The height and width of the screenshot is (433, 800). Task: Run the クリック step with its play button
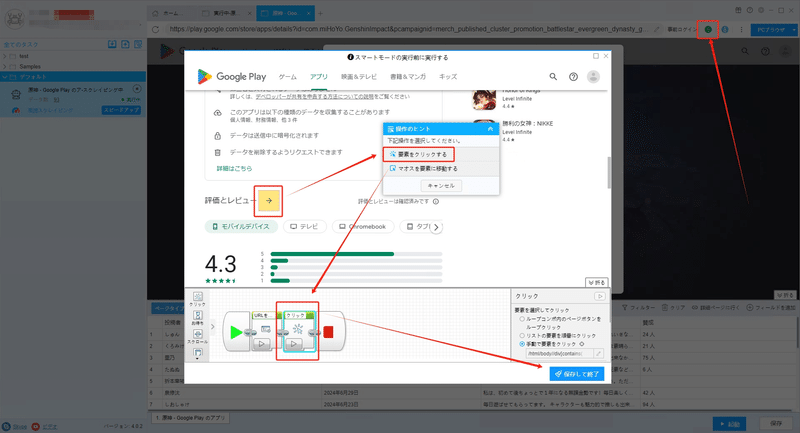pyautogui.click(x=293, y=343)
